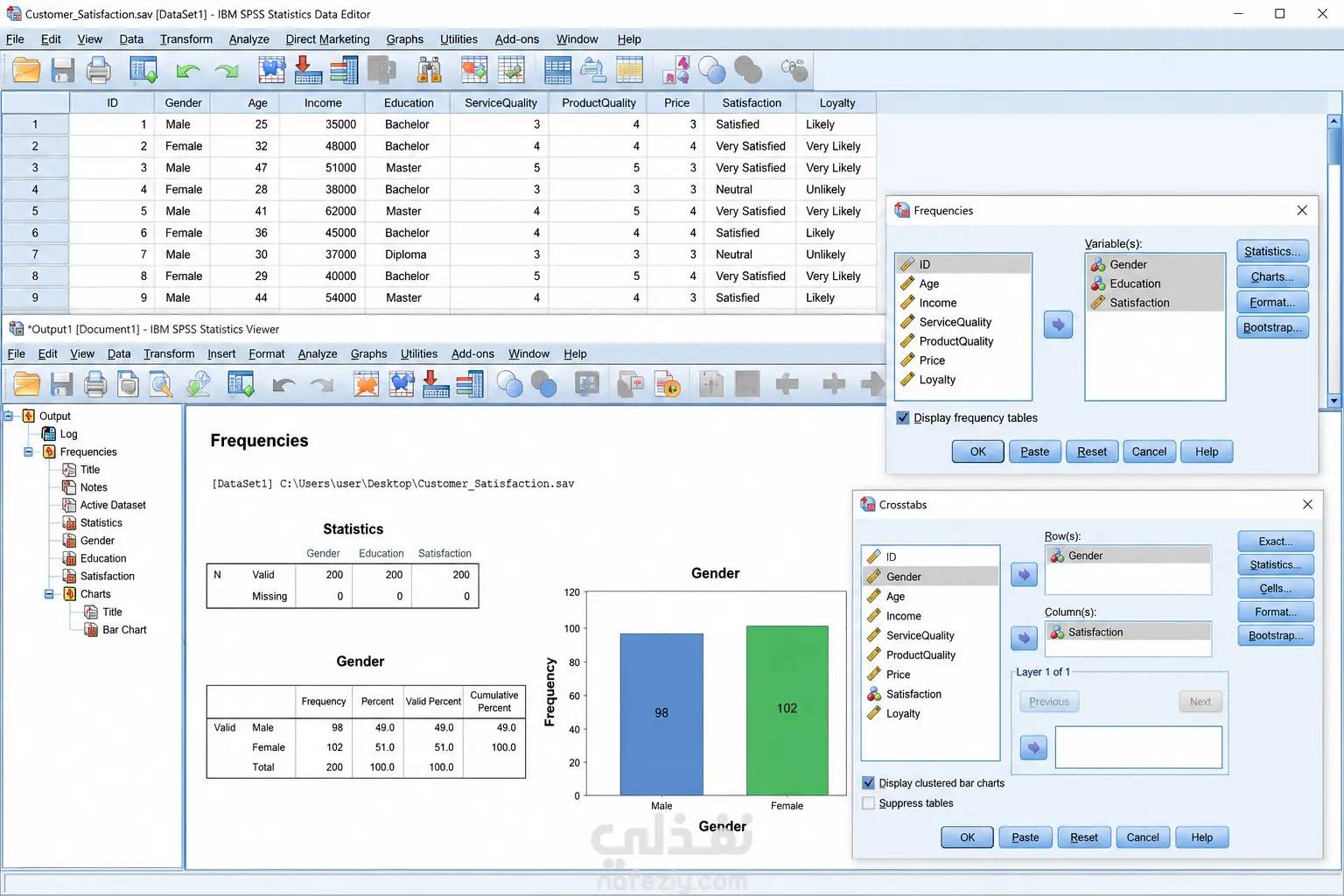Open the Insert menu in the Viewer
This screenshot has height=896, width=1344.
click(x=221, y=353)
